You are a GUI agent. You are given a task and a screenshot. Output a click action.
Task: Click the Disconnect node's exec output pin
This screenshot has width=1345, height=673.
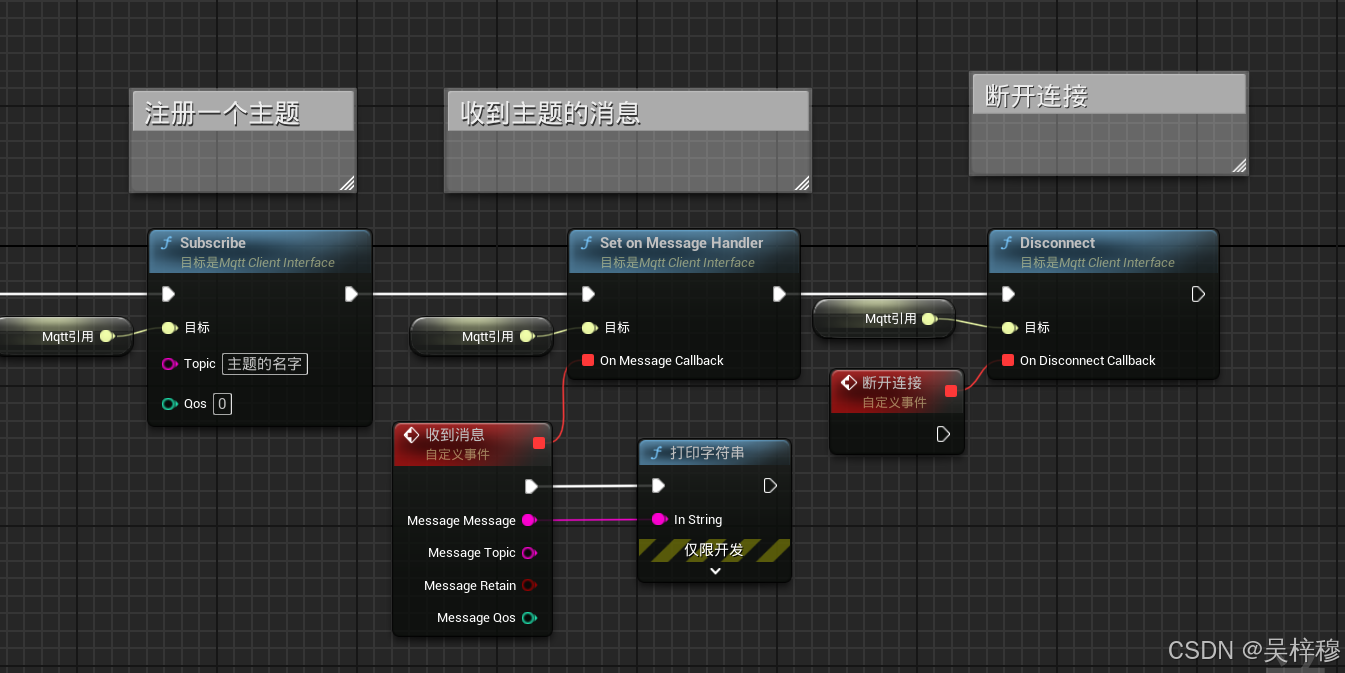tap(1198, 294)
